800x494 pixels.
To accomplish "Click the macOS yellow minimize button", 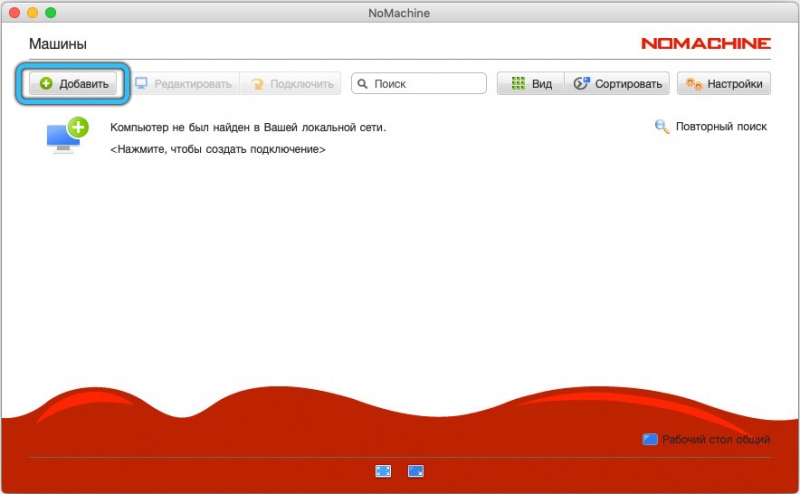I will [x=33, y=13].
